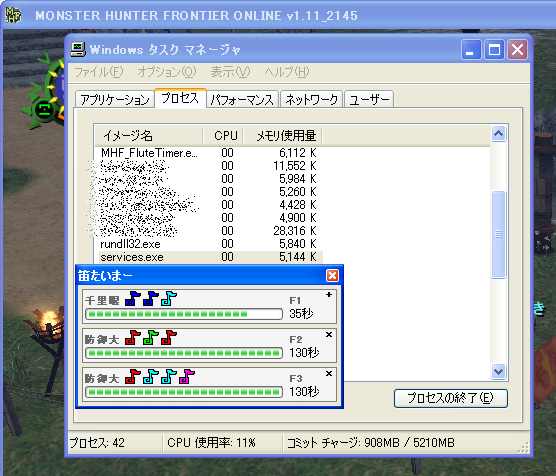Switch to the パフォーマンス tab
556x476 pixels.
coord(243,99)
